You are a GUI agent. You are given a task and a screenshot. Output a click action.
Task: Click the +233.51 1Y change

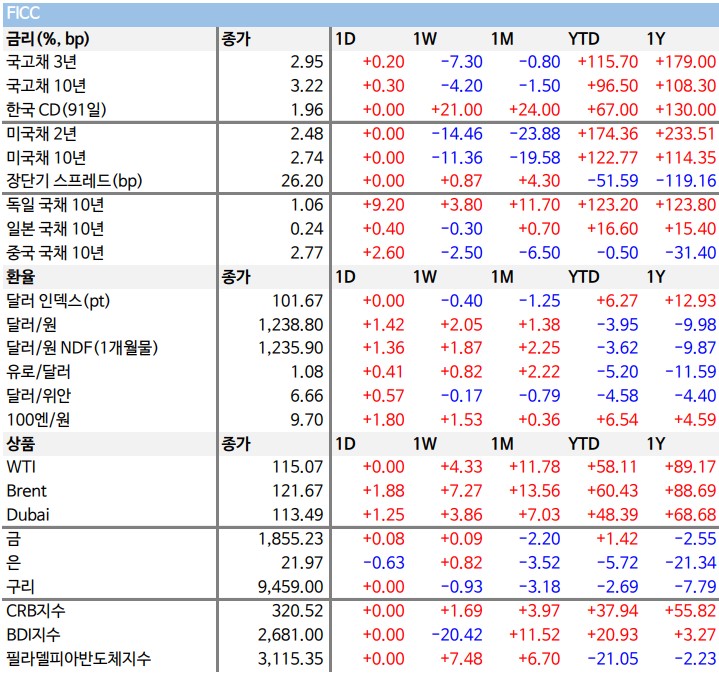coord(686,134)
